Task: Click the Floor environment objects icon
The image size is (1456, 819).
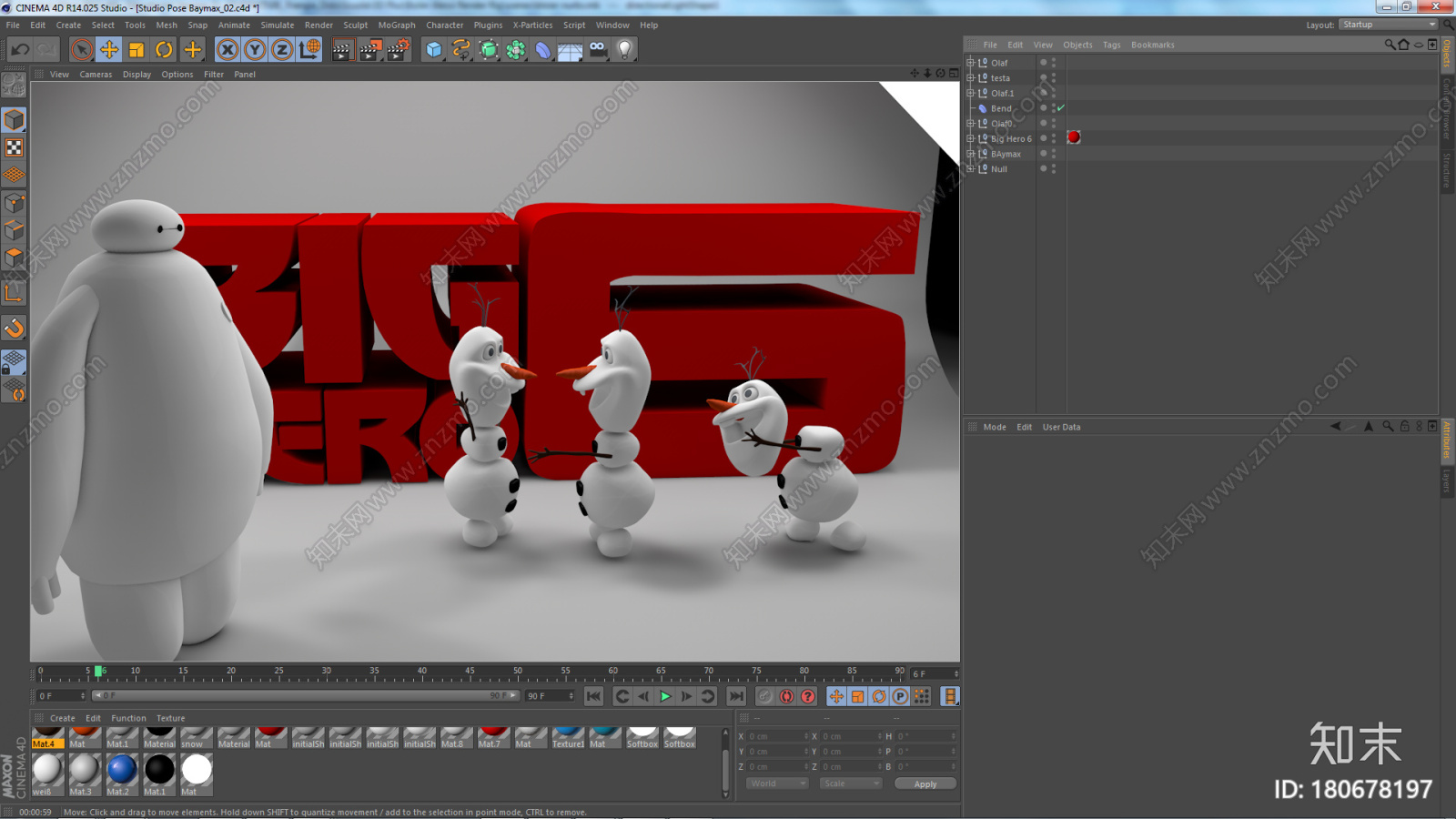Action: tap(571, 49)
